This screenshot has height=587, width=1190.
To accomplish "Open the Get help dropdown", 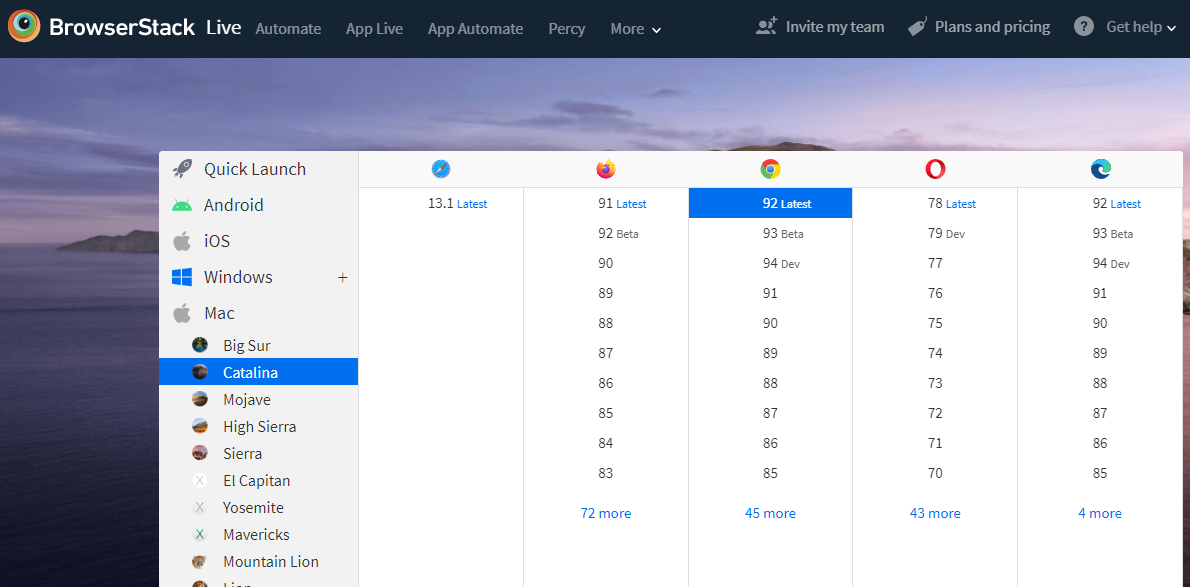I will point(1141,27).
